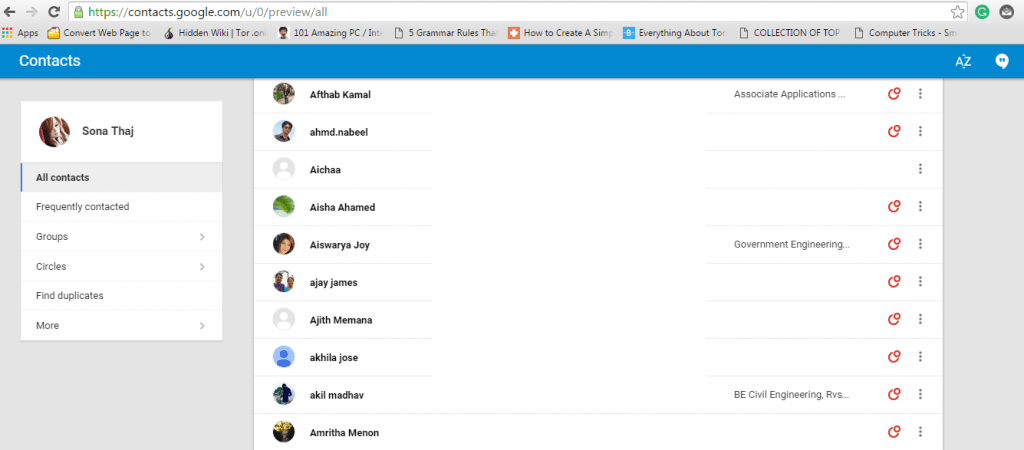Screen dimensions: 1024x450
Task: Expand the Groups section
Action: [x=120, y=237]
